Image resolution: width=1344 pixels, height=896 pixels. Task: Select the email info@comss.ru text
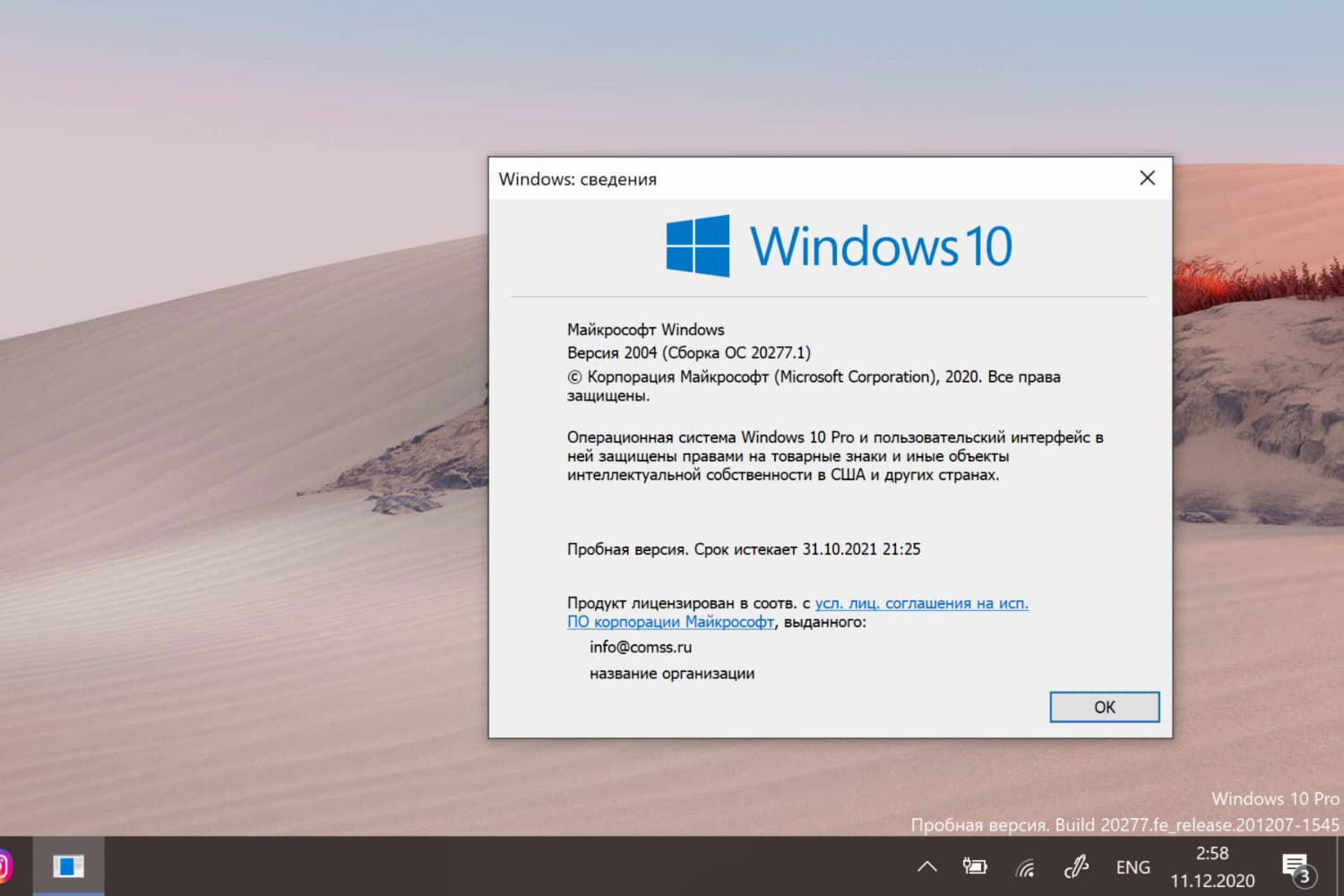click(640, 647)
